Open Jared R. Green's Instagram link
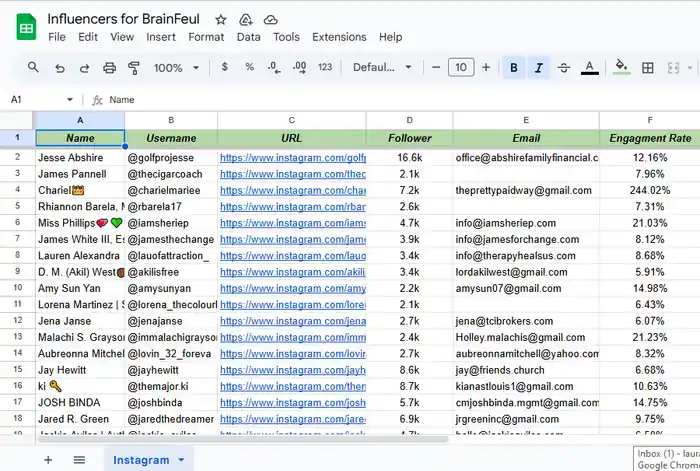Screen dimensions: 700x471 pyautogui.click(x=292, y=419)
